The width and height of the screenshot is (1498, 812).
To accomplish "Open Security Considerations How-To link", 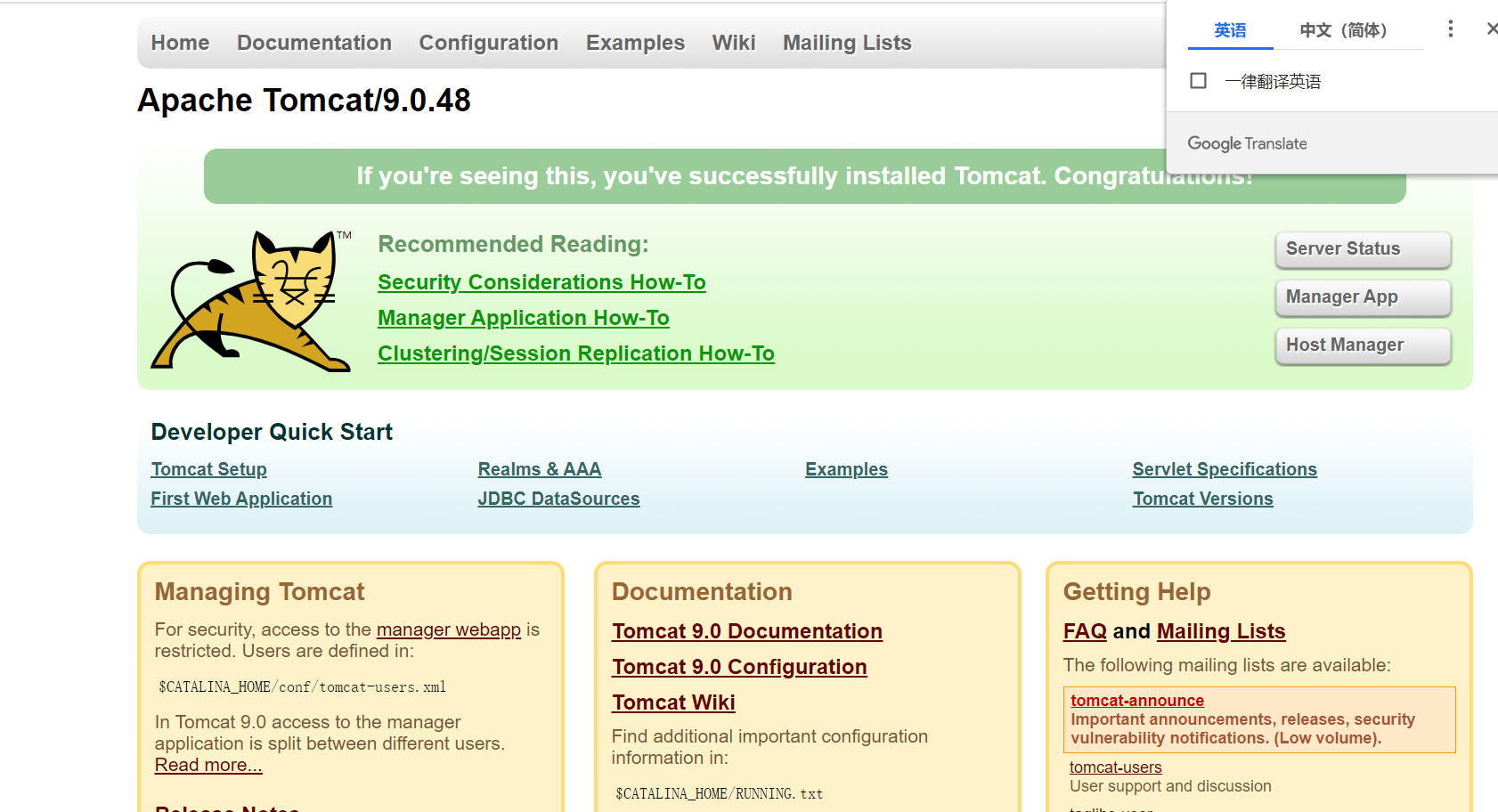I will pos(541,282).
